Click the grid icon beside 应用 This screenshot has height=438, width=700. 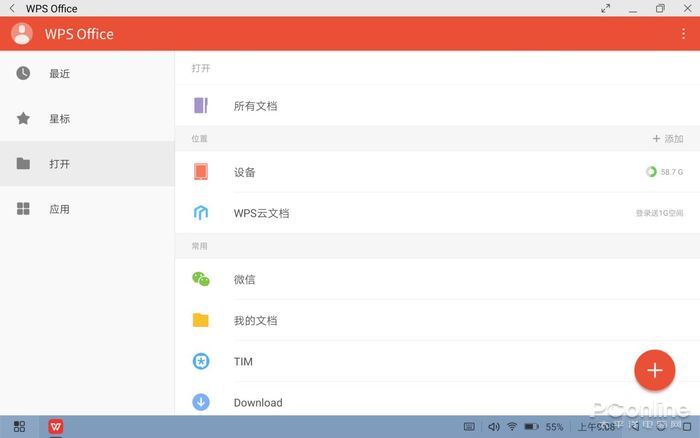[23, 209]
